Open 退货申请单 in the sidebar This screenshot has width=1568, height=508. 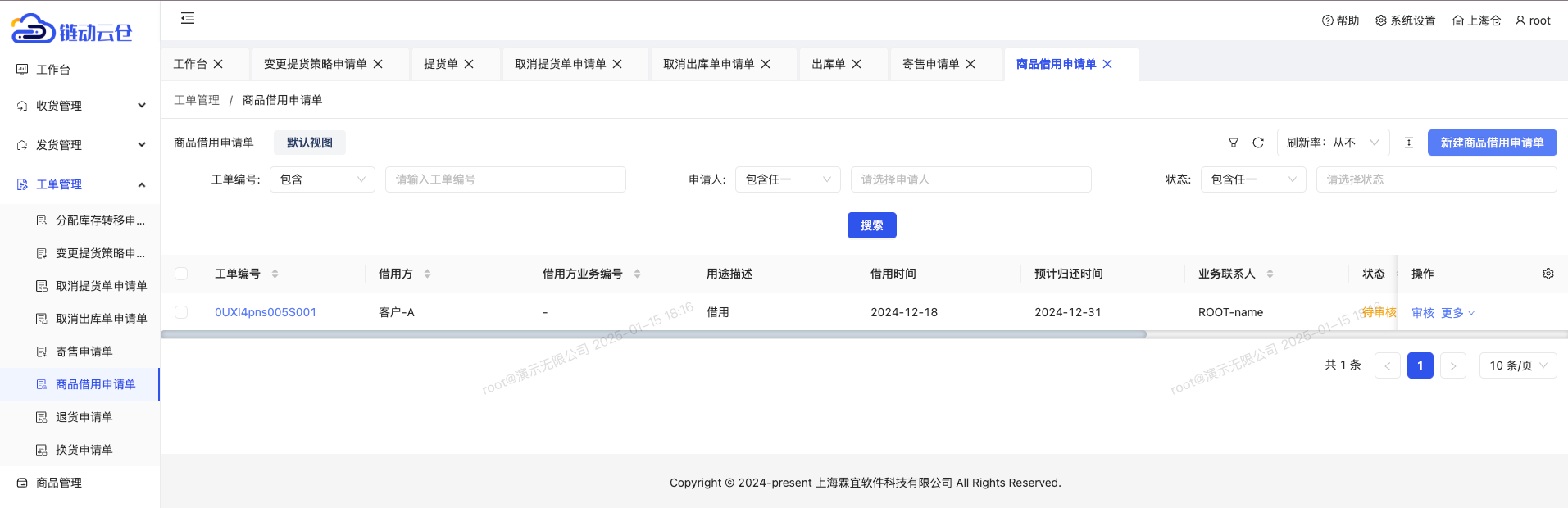click(84, 417)
